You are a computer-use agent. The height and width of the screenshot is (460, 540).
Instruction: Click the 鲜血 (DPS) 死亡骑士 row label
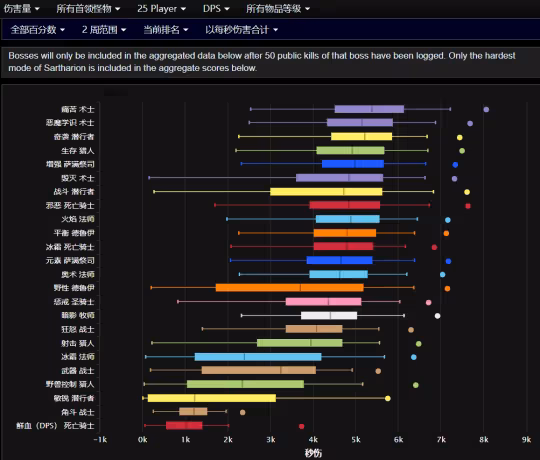click(55, 426)
